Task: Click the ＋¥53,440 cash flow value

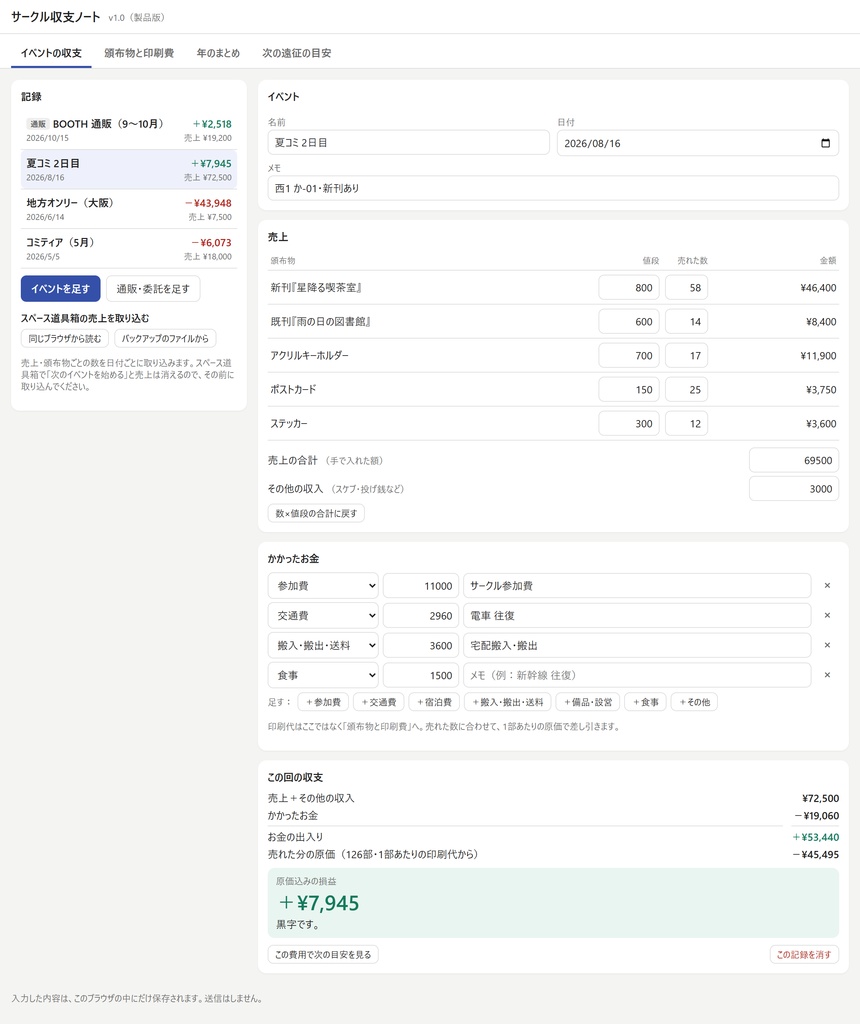Action: (816, 837)
